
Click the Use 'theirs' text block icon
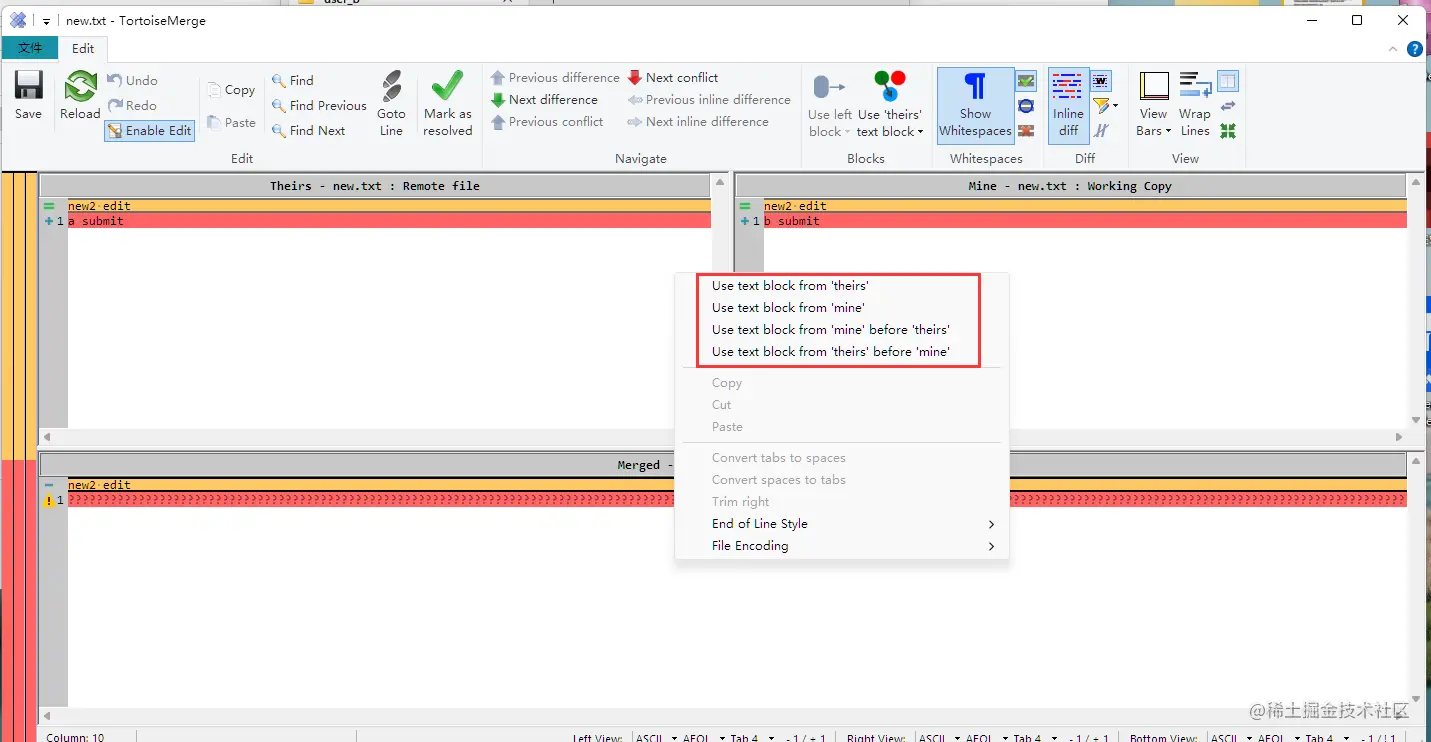(x=889, y=87)
